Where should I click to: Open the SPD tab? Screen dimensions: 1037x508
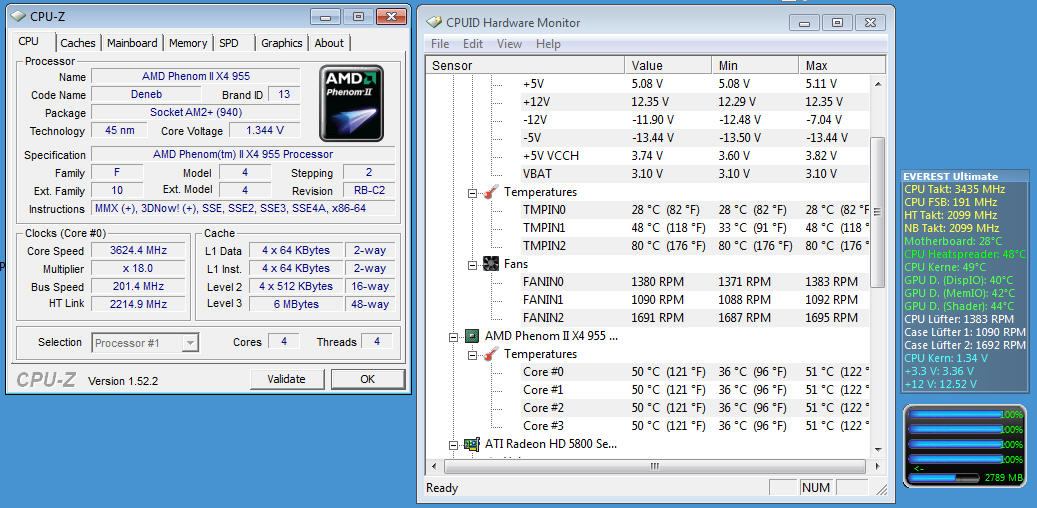[x=229, y=43]
